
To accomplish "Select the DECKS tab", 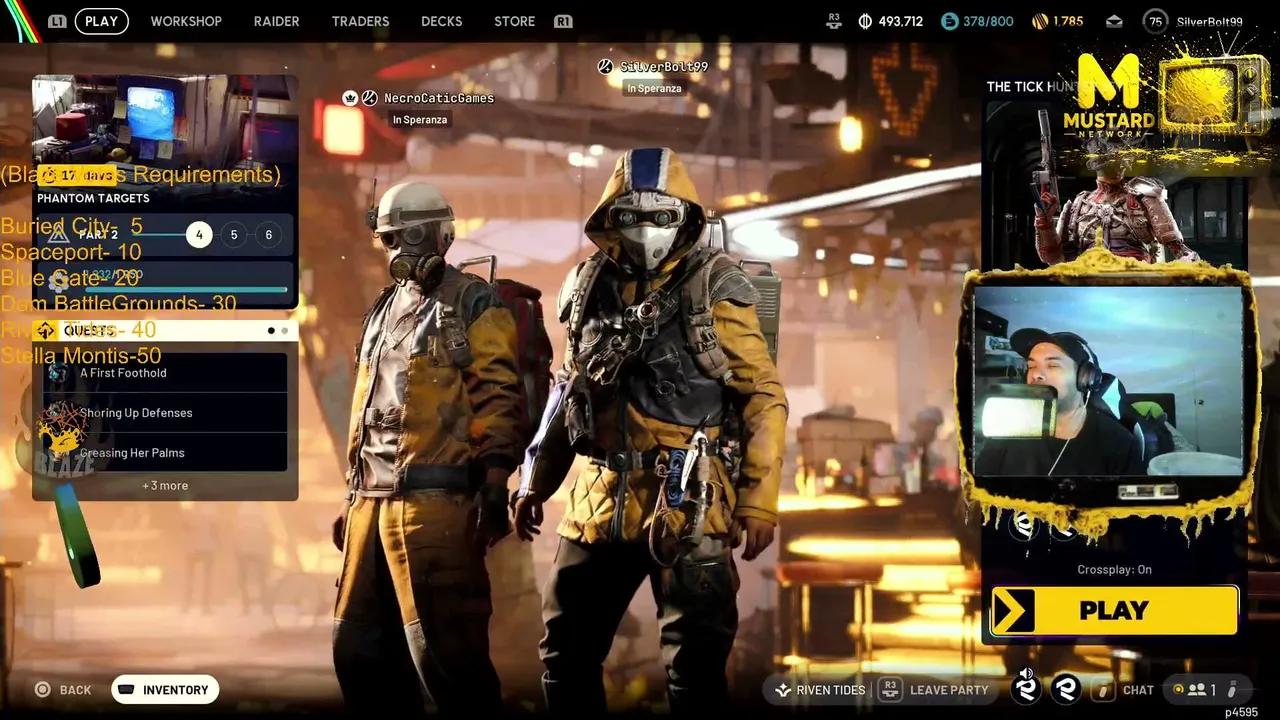I will click(441, 21).
